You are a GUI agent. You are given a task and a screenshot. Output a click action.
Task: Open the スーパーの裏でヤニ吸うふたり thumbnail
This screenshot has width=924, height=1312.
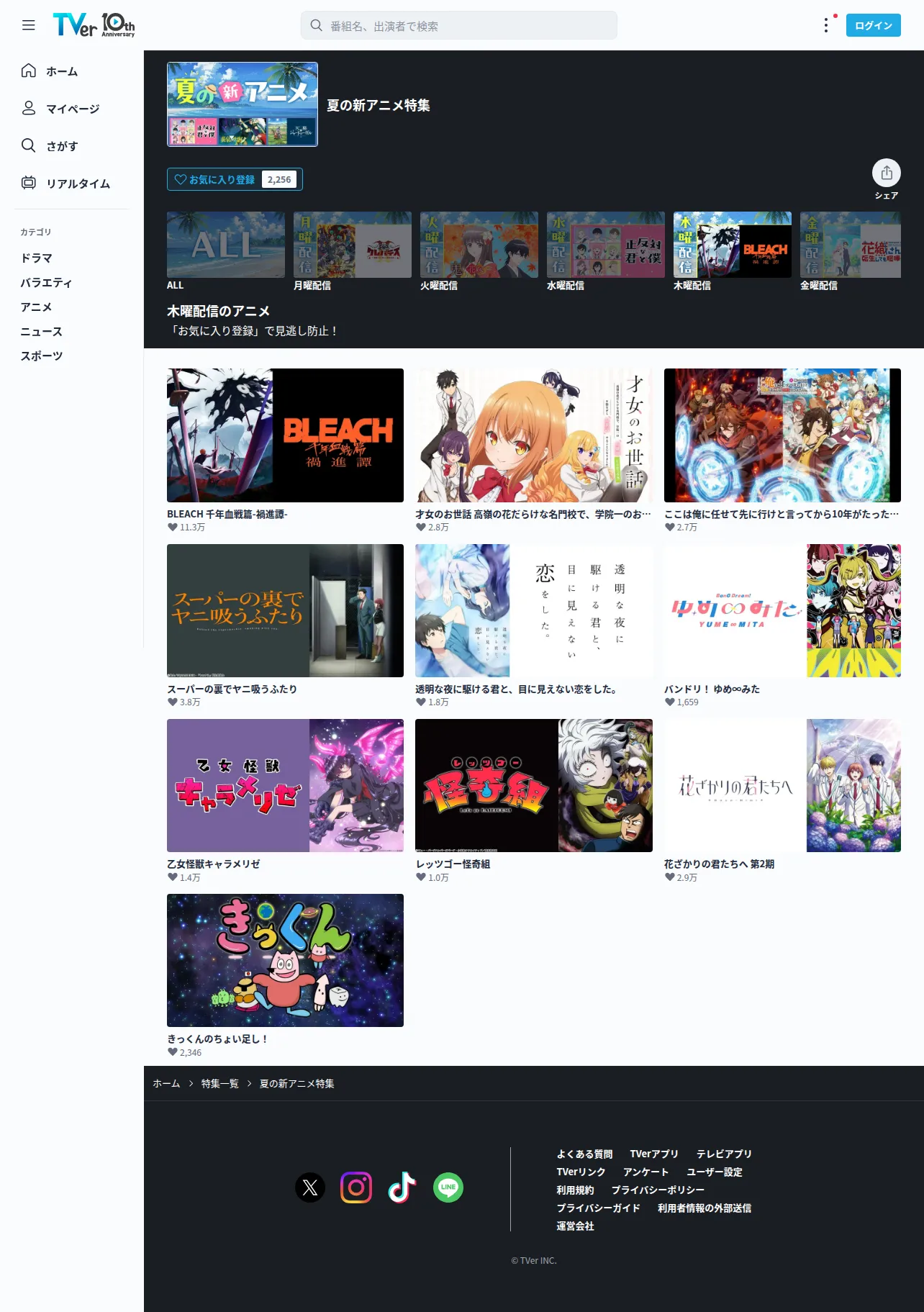[285, 610]
